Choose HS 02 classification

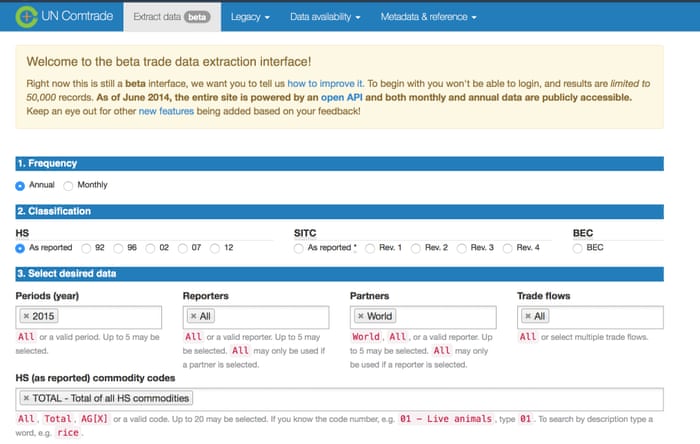150,248
